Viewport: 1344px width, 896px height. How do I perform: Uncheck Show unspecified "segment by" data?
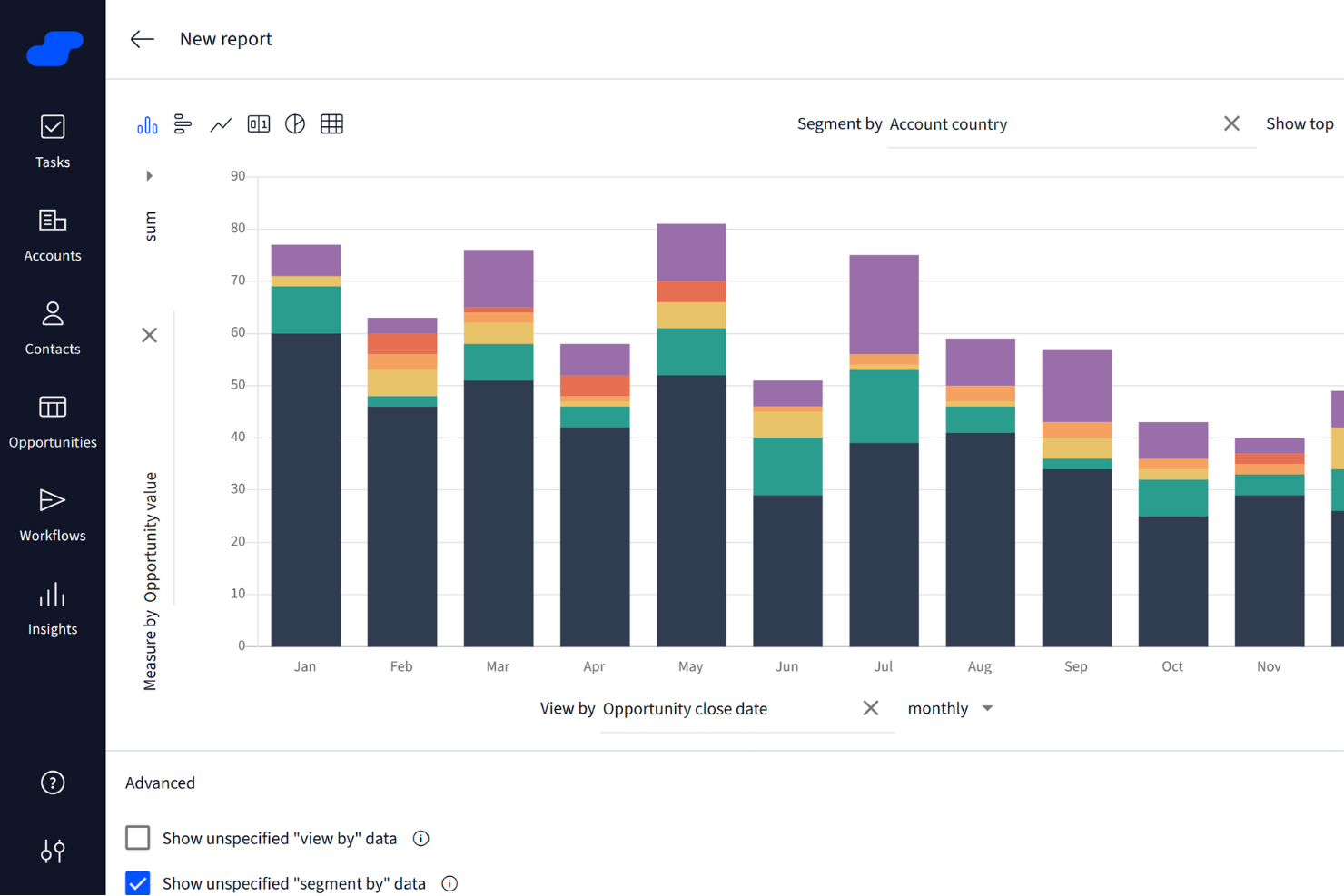(x=137, y=882)
